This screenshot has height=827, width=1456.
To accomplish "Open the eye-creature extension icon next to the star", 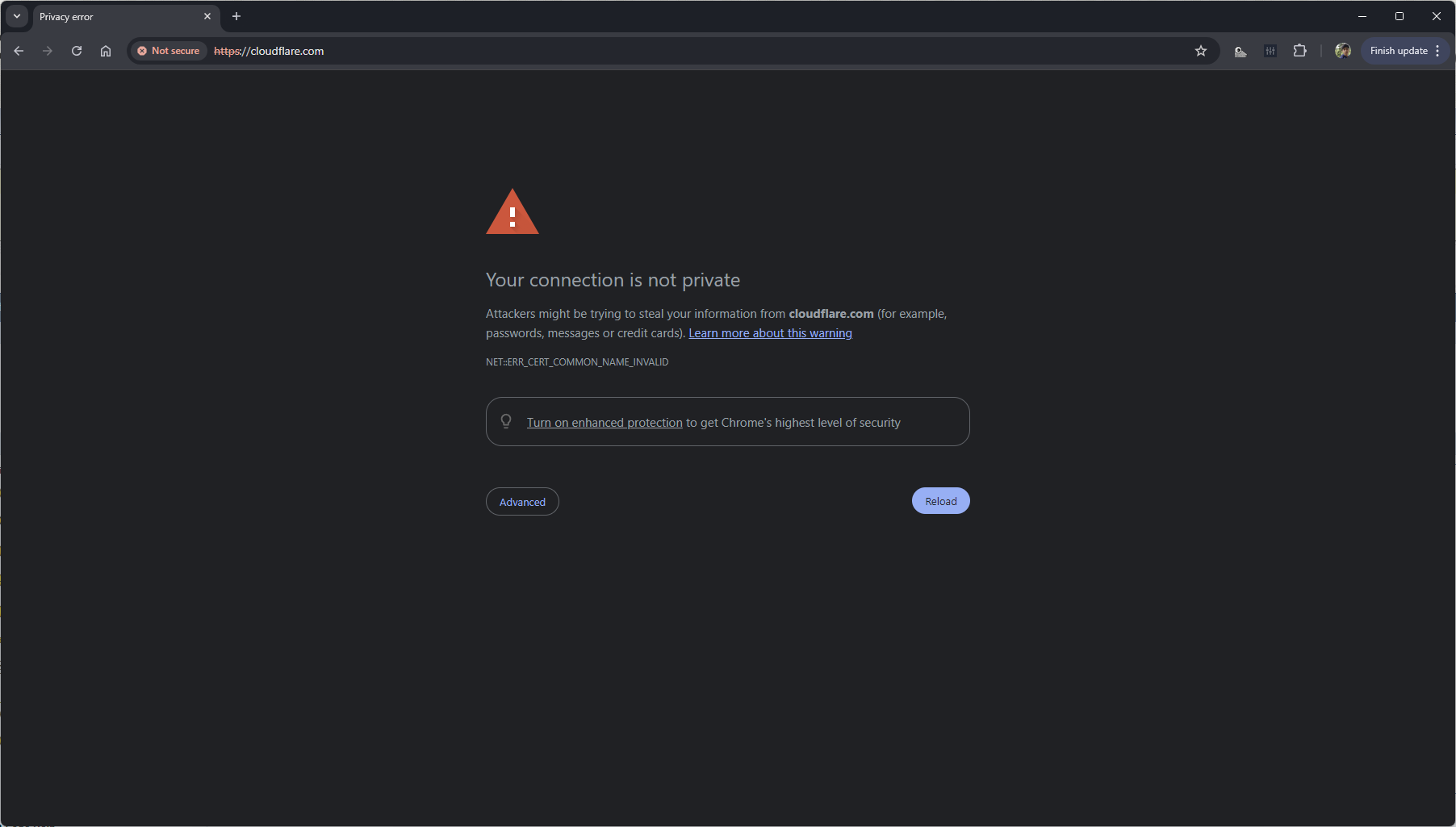I will tap(1241, 51).
